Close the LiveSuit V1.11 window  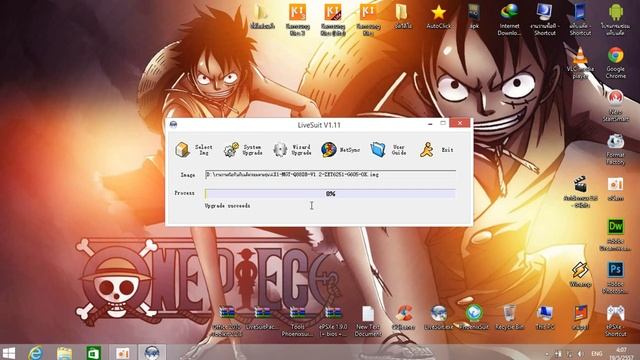(460, 123)
